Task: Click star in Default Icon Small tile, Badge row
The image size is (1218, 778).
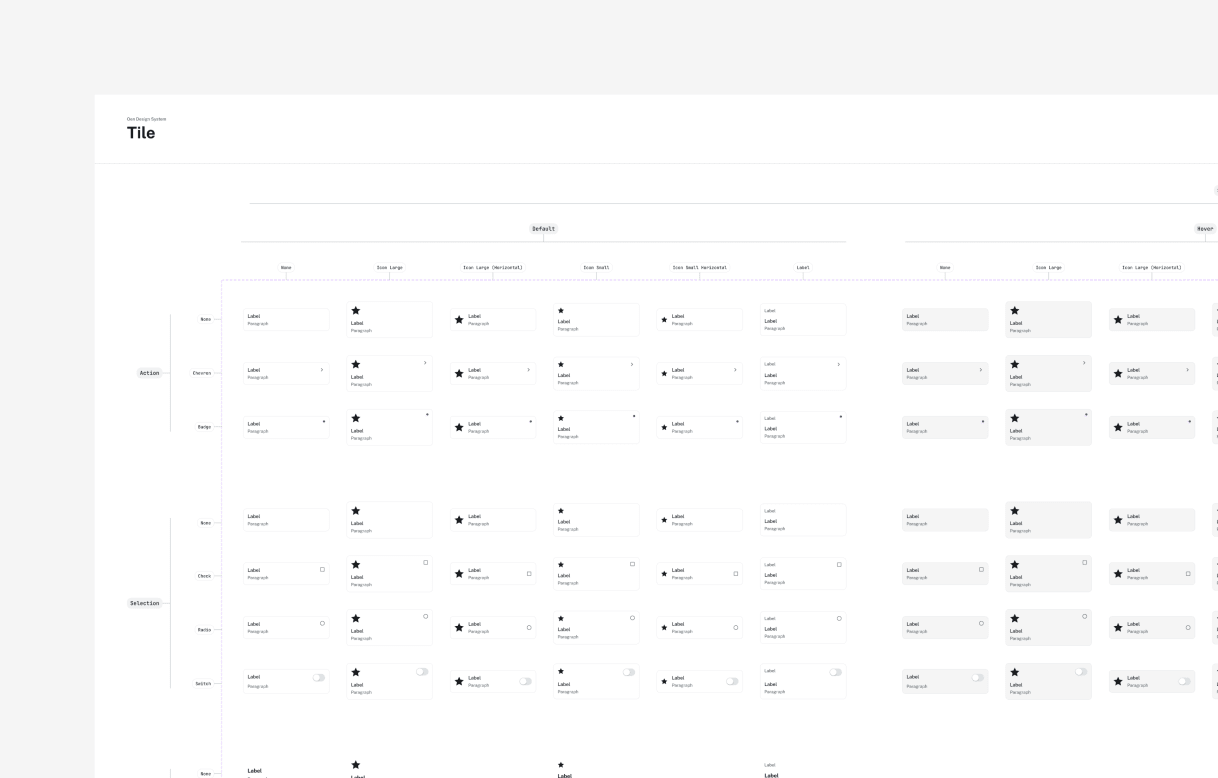Action: point(561,419)
